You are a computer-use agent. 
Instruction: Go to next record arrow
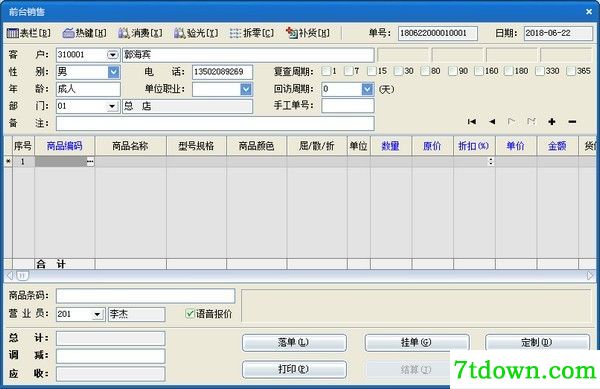(x=512, y=122)
